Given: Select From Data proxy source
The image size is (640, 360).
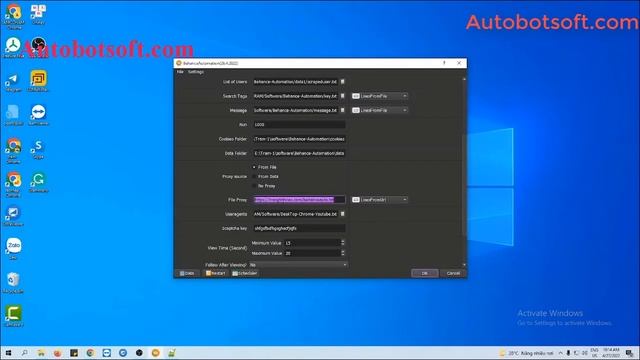Looking at the screenshot, I should coord(265,176).
